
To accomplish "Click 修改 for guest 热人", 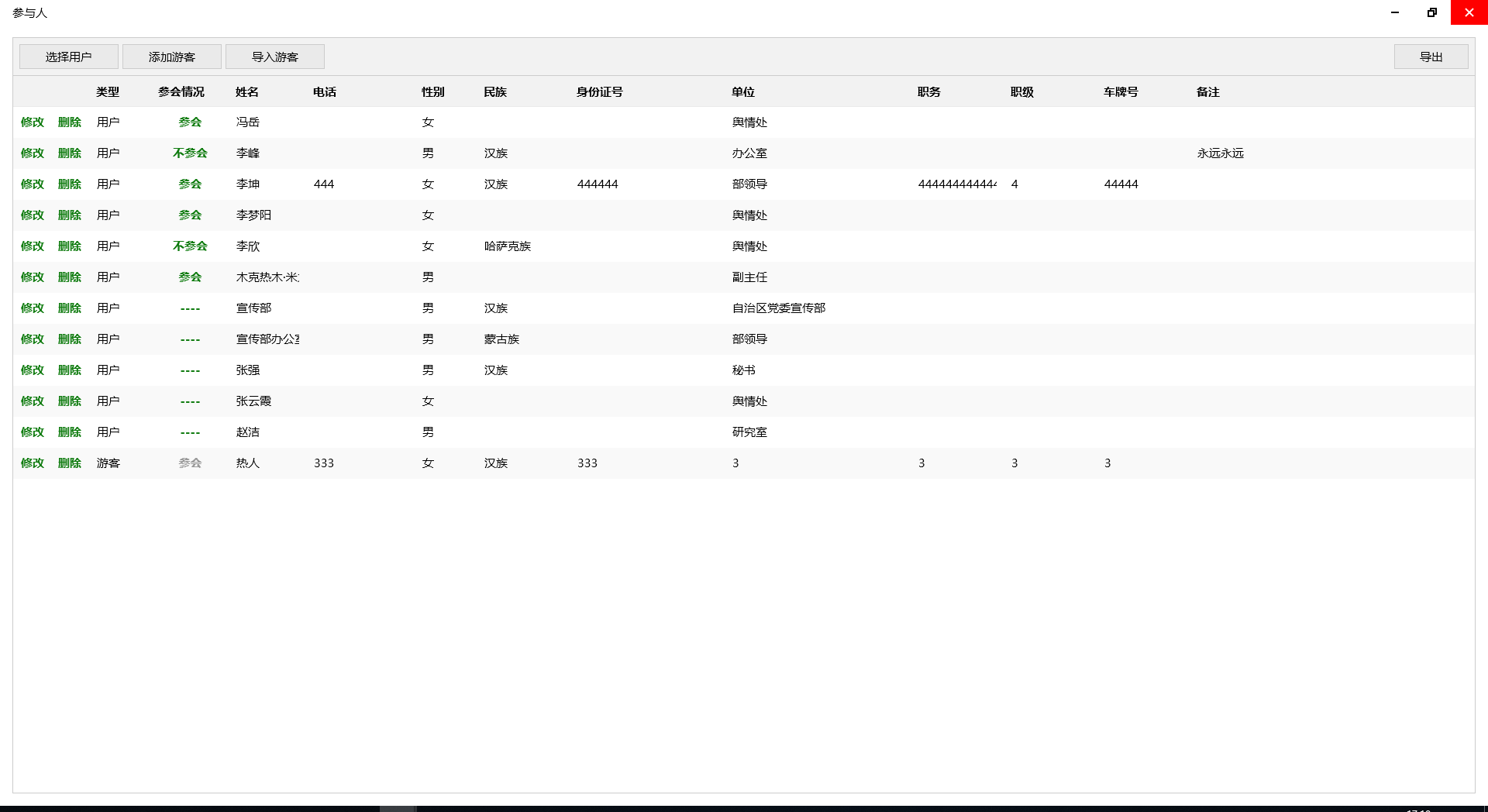I will [33, 463].
